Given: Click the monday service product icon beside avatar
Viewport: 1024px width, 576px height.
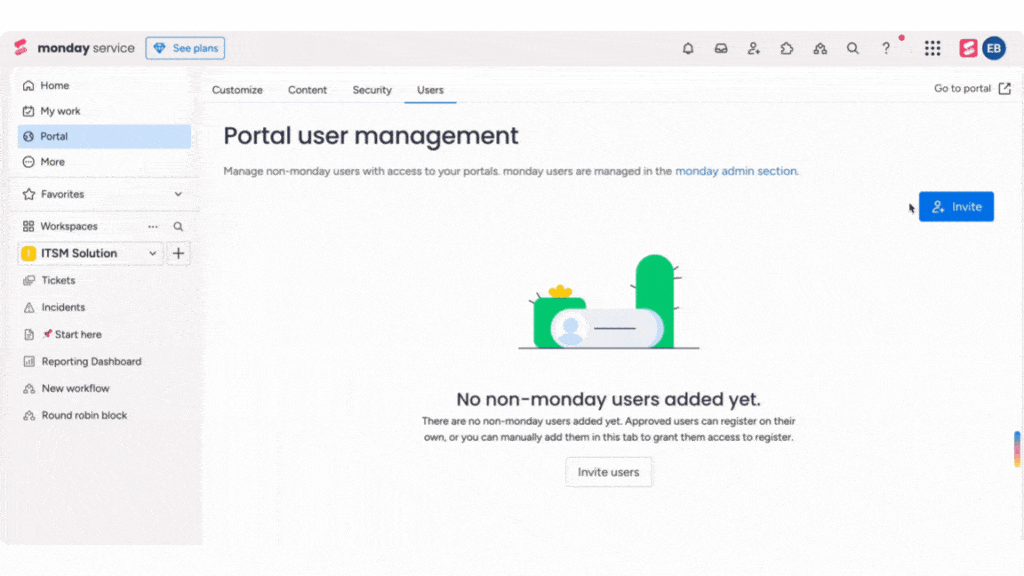Looking at the screenshot, I should (x=968, y=48).
